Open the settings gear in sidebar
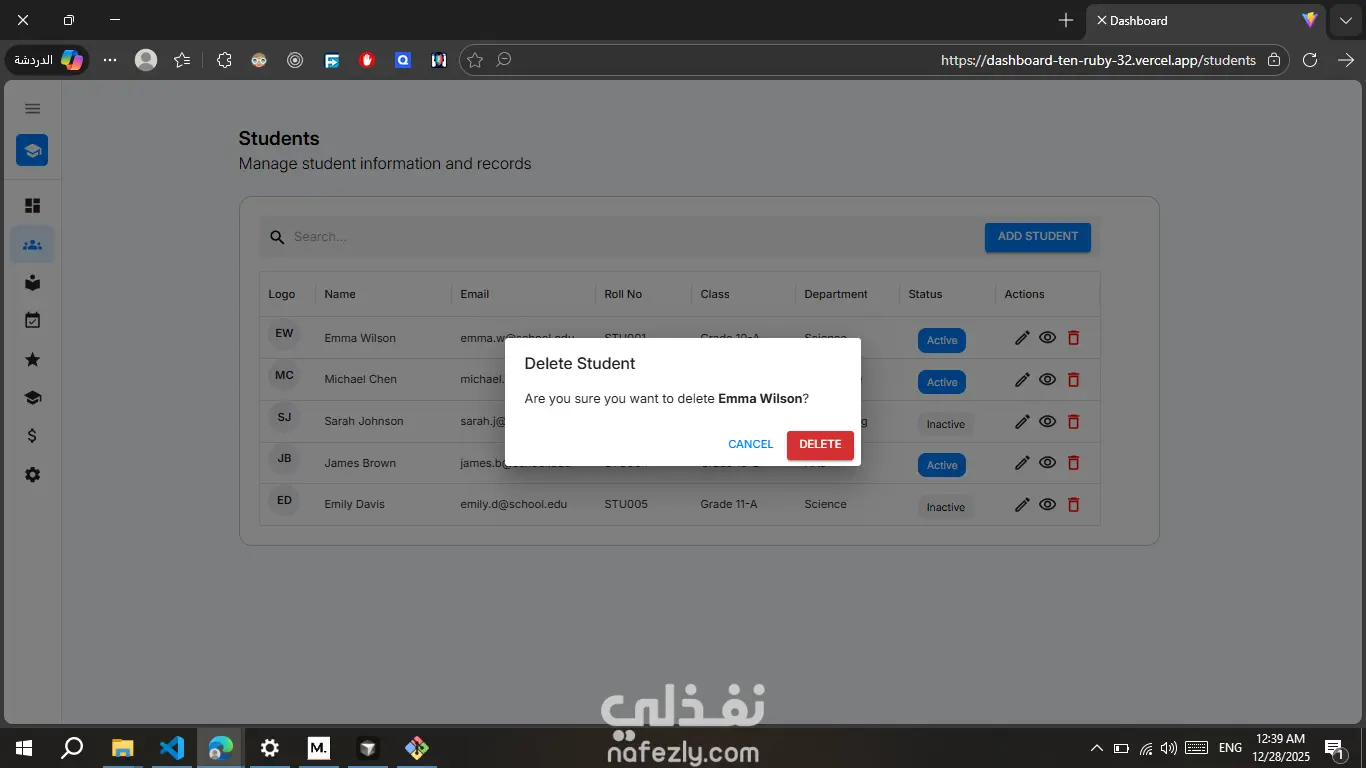The height and width of the screenshot is (768, 1366). [33, 475]
